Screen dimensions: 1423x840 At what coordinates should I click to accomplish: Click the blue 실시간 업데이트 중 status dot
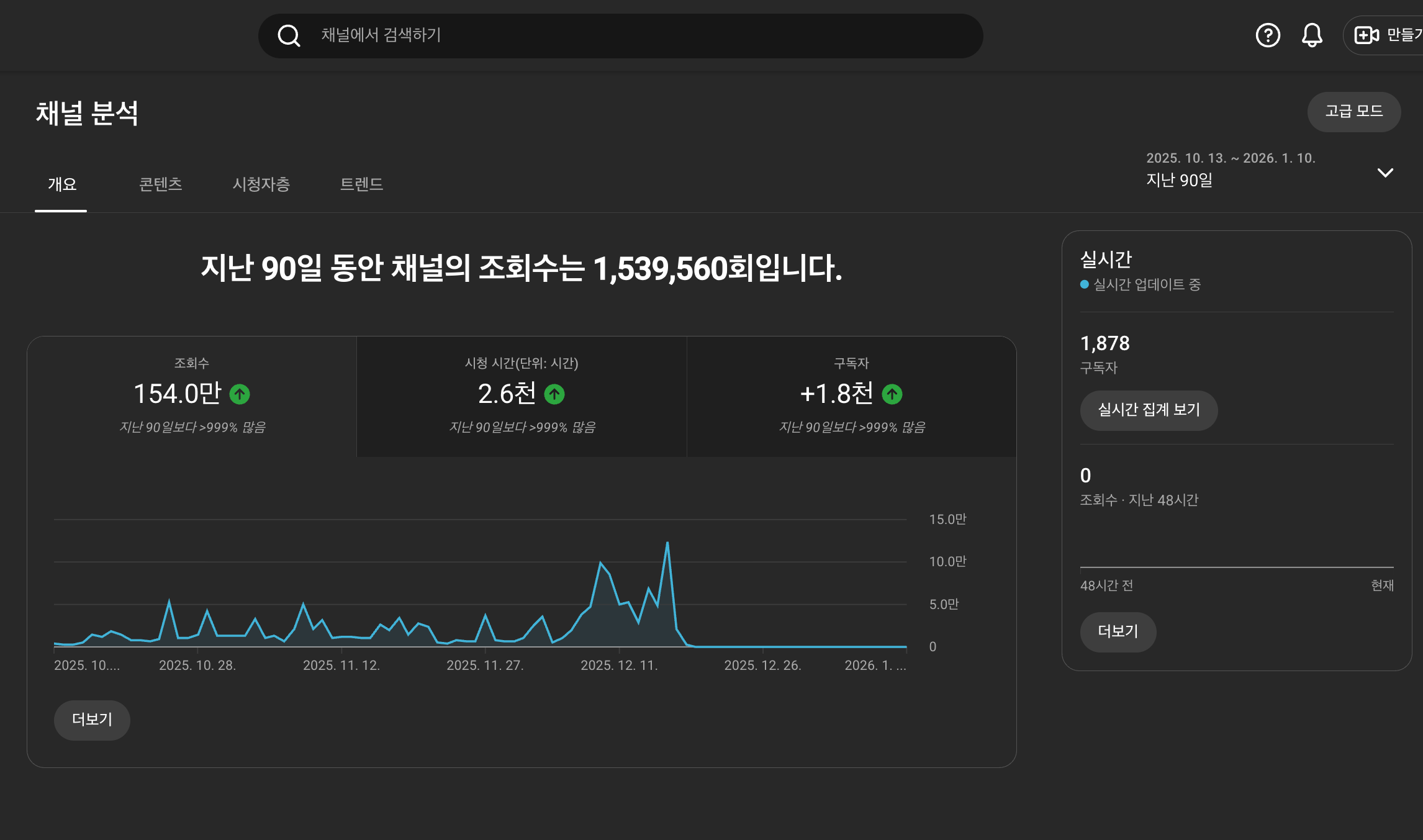(x=1084, y=284)
